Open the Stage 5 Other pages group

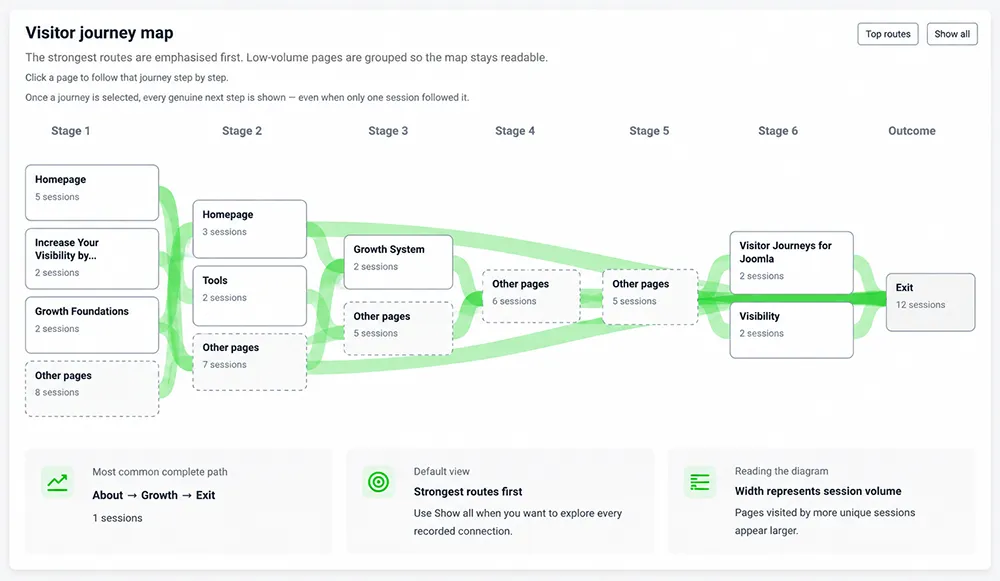[x=651, y=297]
